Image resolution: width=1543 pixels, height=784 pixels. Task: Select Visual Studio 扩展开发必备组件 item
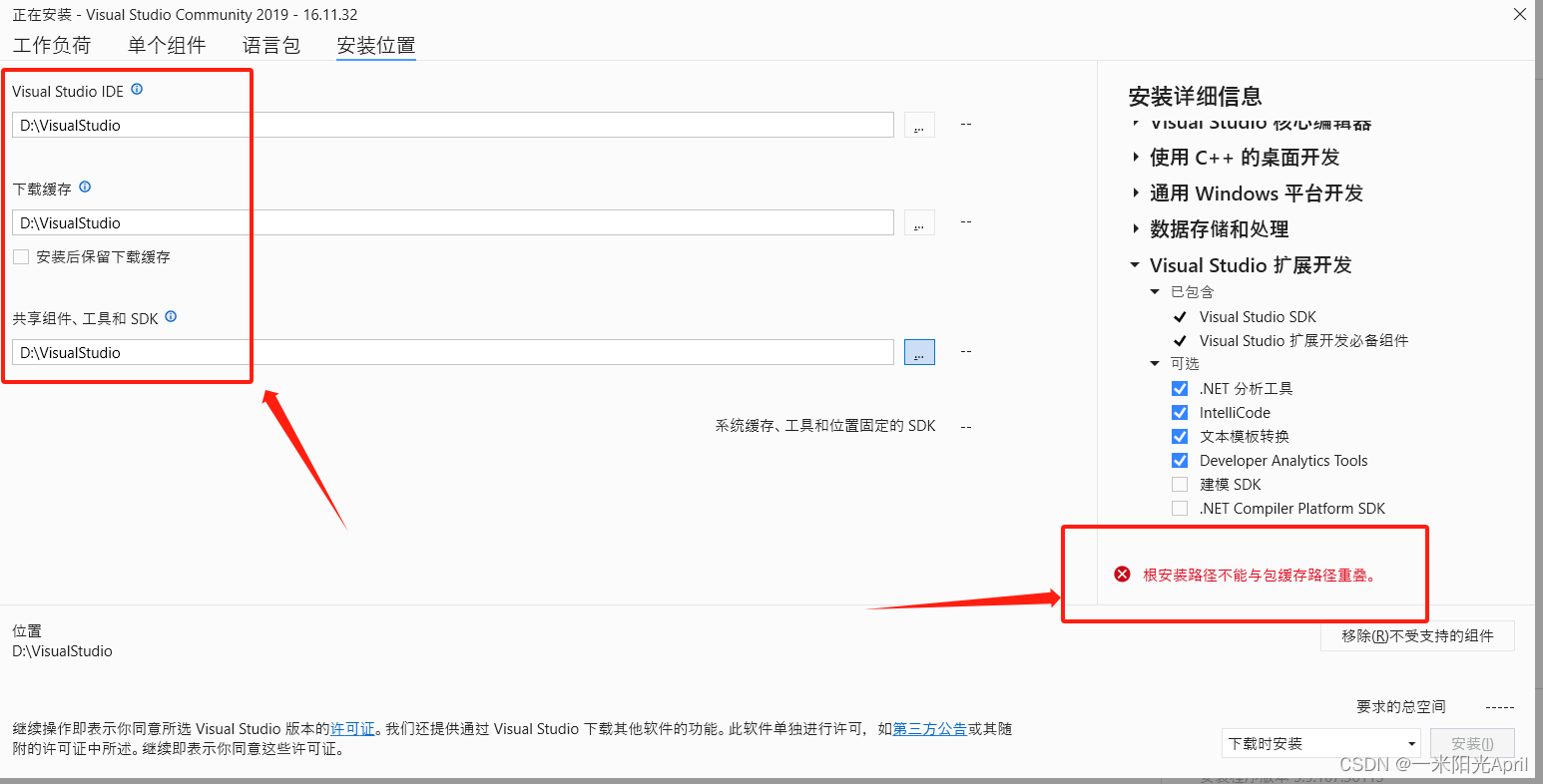tap(1303, 340)
